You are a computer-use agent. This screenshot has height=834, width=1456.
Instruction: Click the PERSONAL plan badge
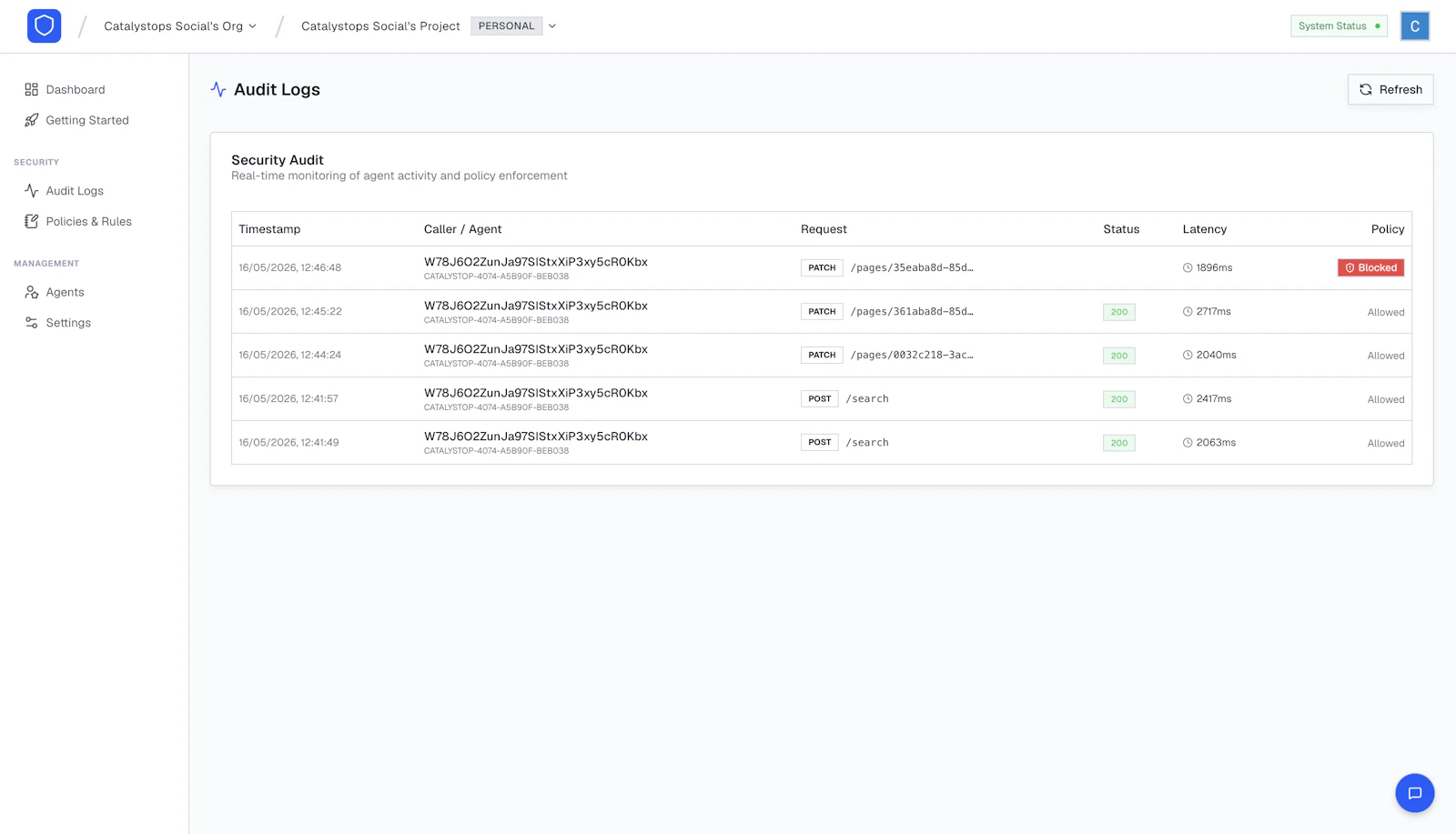pos(507,26)
